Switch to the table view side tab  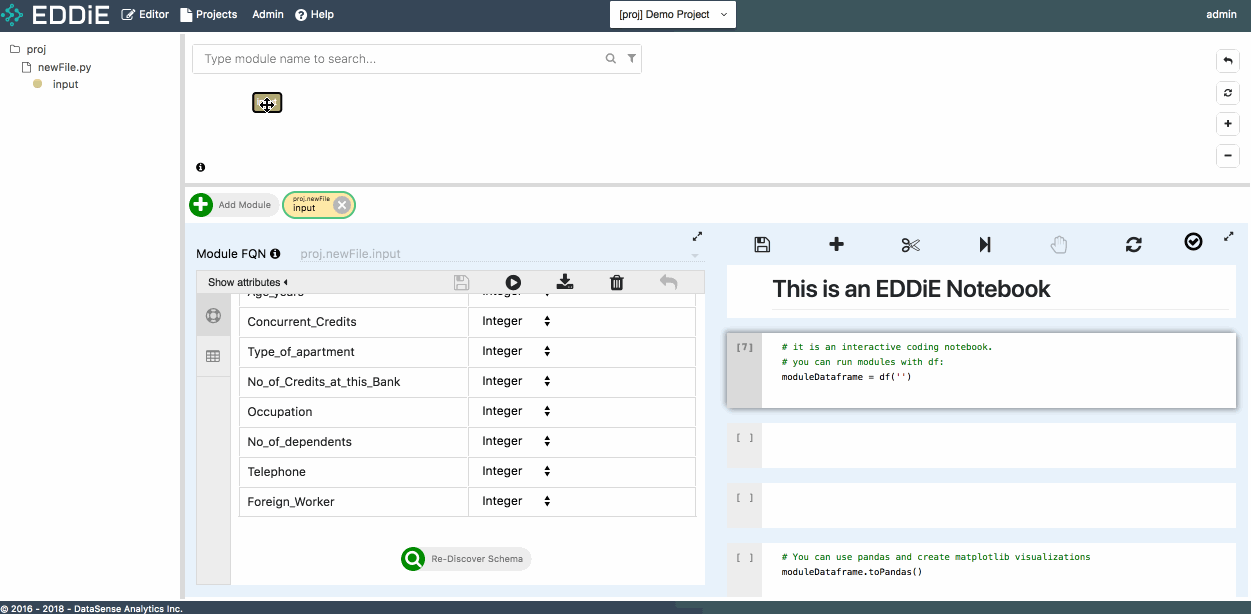213,356
